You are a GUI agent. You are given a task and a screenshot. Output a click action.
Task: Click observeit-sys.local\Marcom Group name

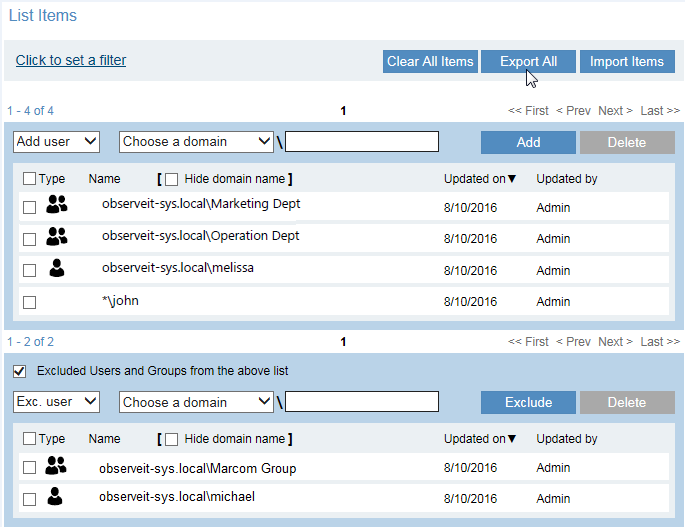tap(197, 469)
